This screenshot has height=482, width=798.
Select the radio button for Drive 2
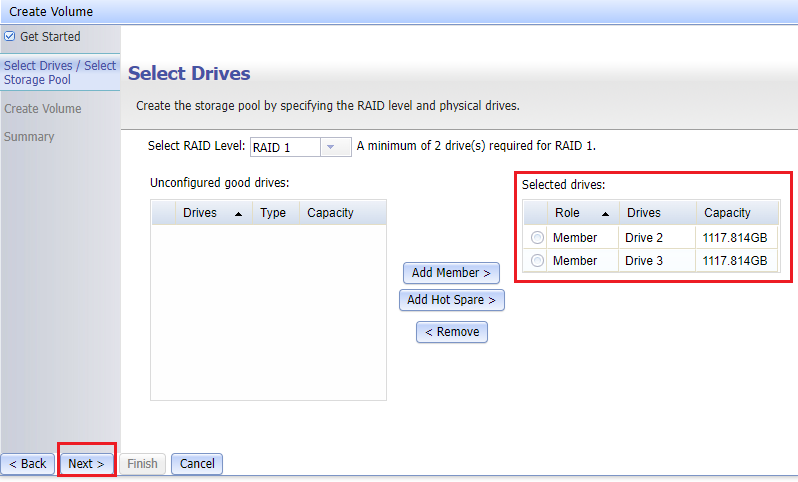pyautogui.click(x=538, y=238)
